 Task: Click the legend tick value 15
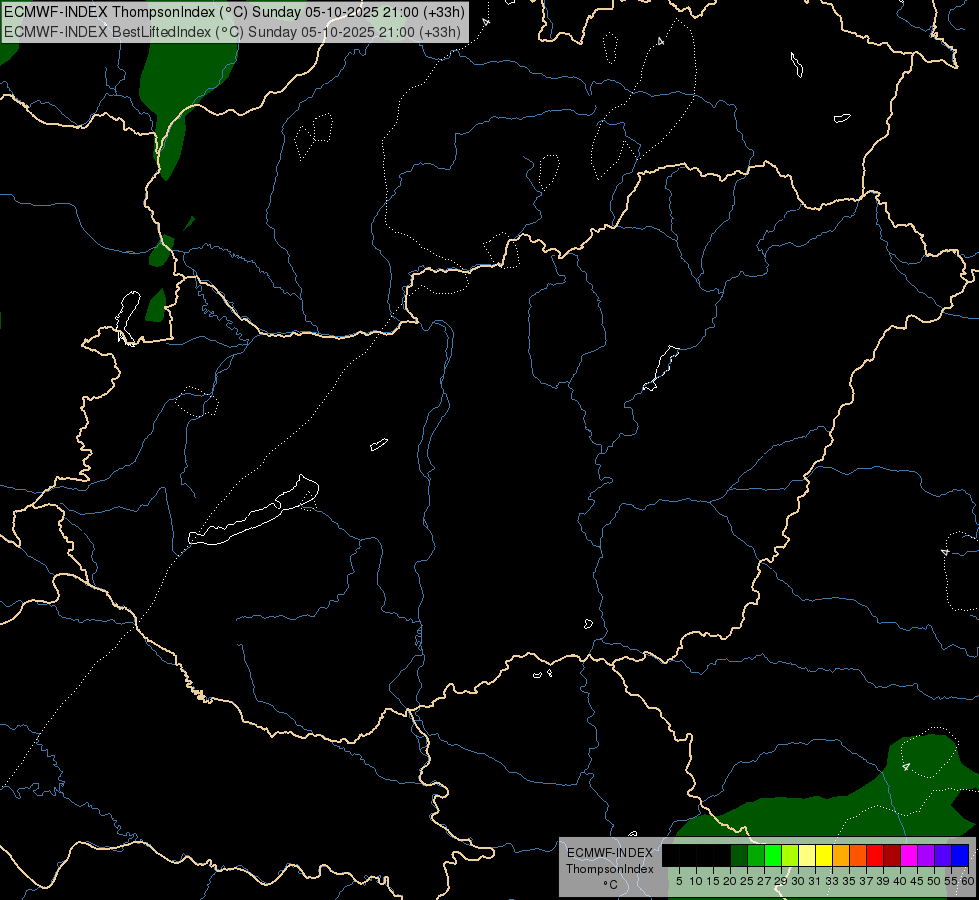tap(713, 881)
